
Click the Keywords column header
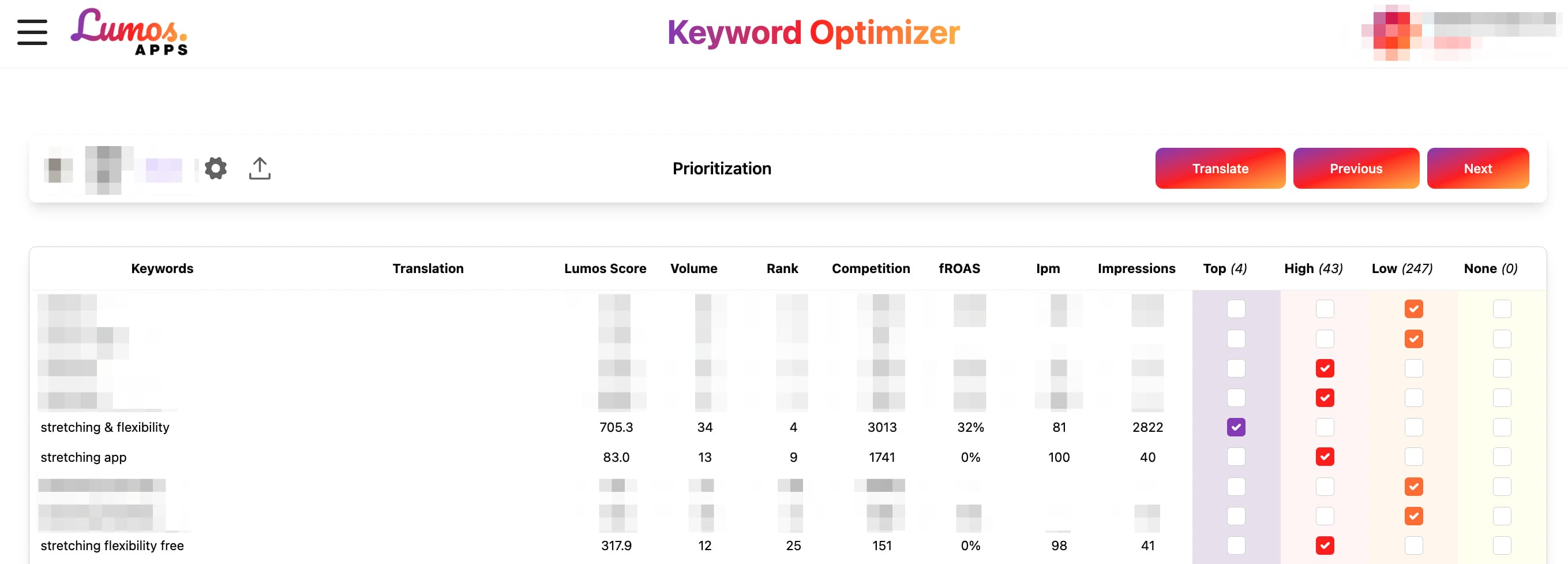[x=162, y=268]
